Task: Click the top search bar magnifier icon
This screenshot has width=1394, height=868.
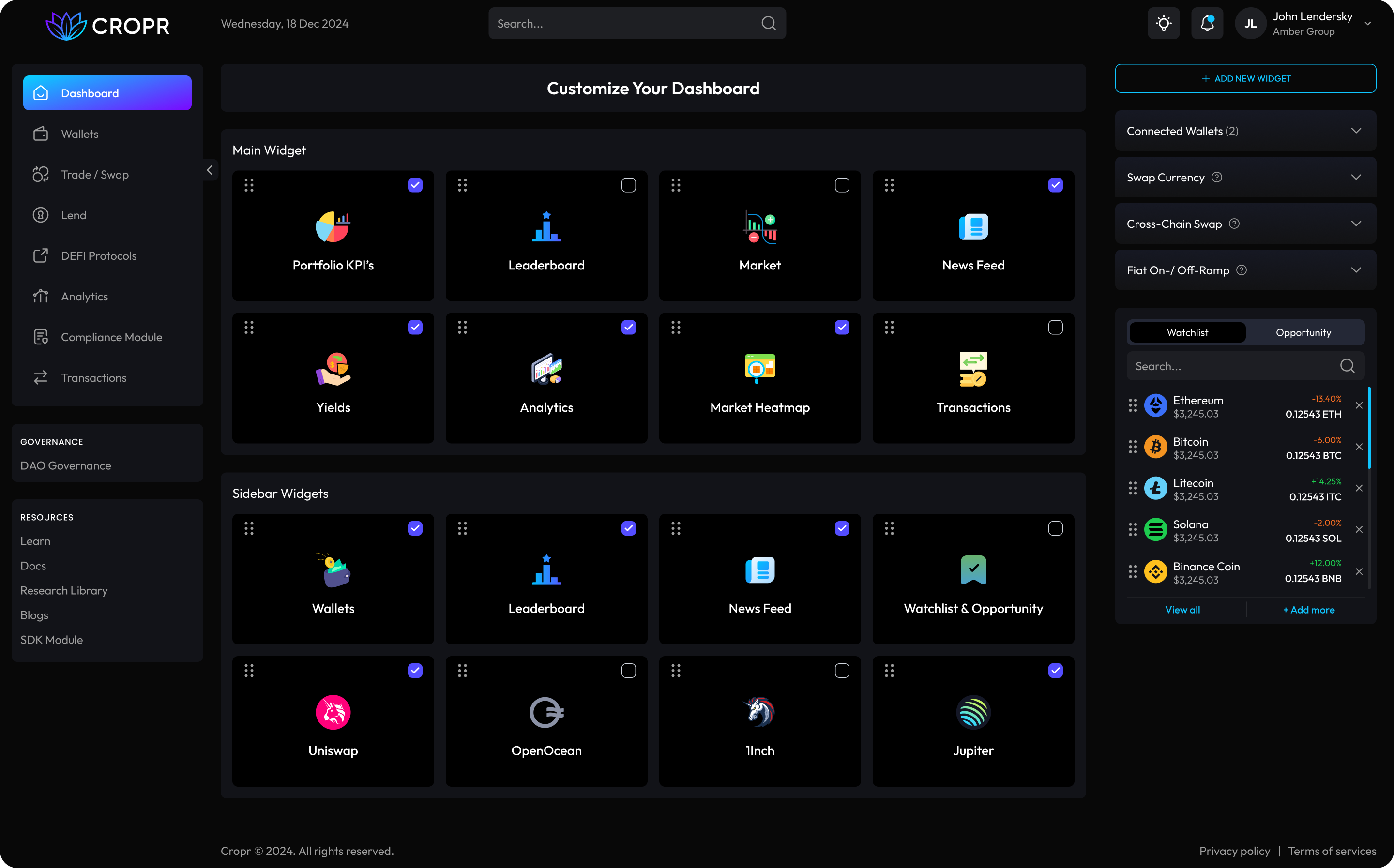Action: (x=769, y=24)
